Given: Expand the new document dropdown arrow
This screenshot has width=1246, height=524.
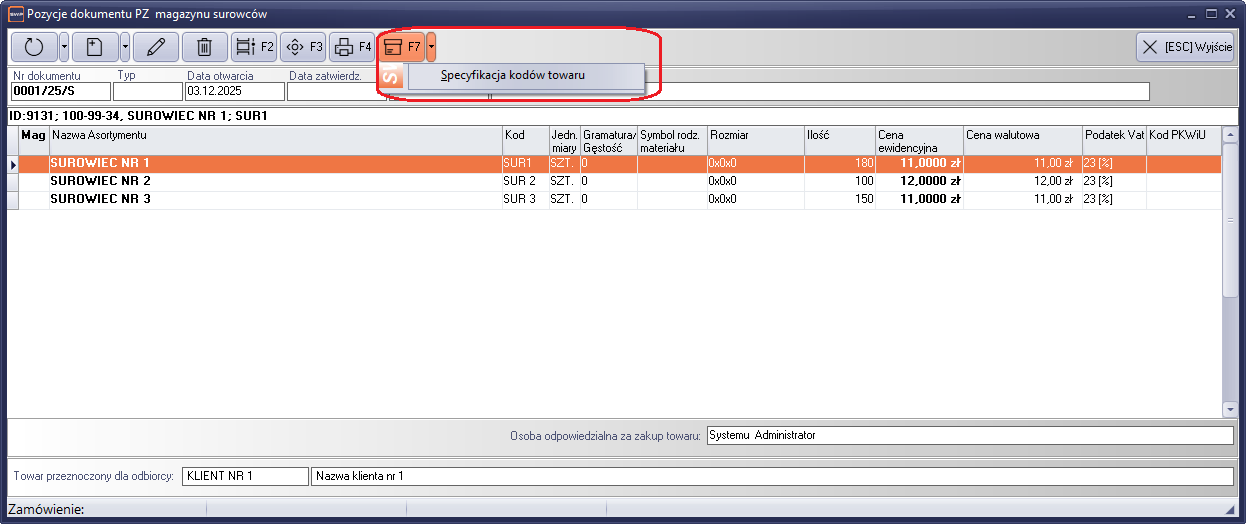Looking at the screenshot, I should pos(125,47).
